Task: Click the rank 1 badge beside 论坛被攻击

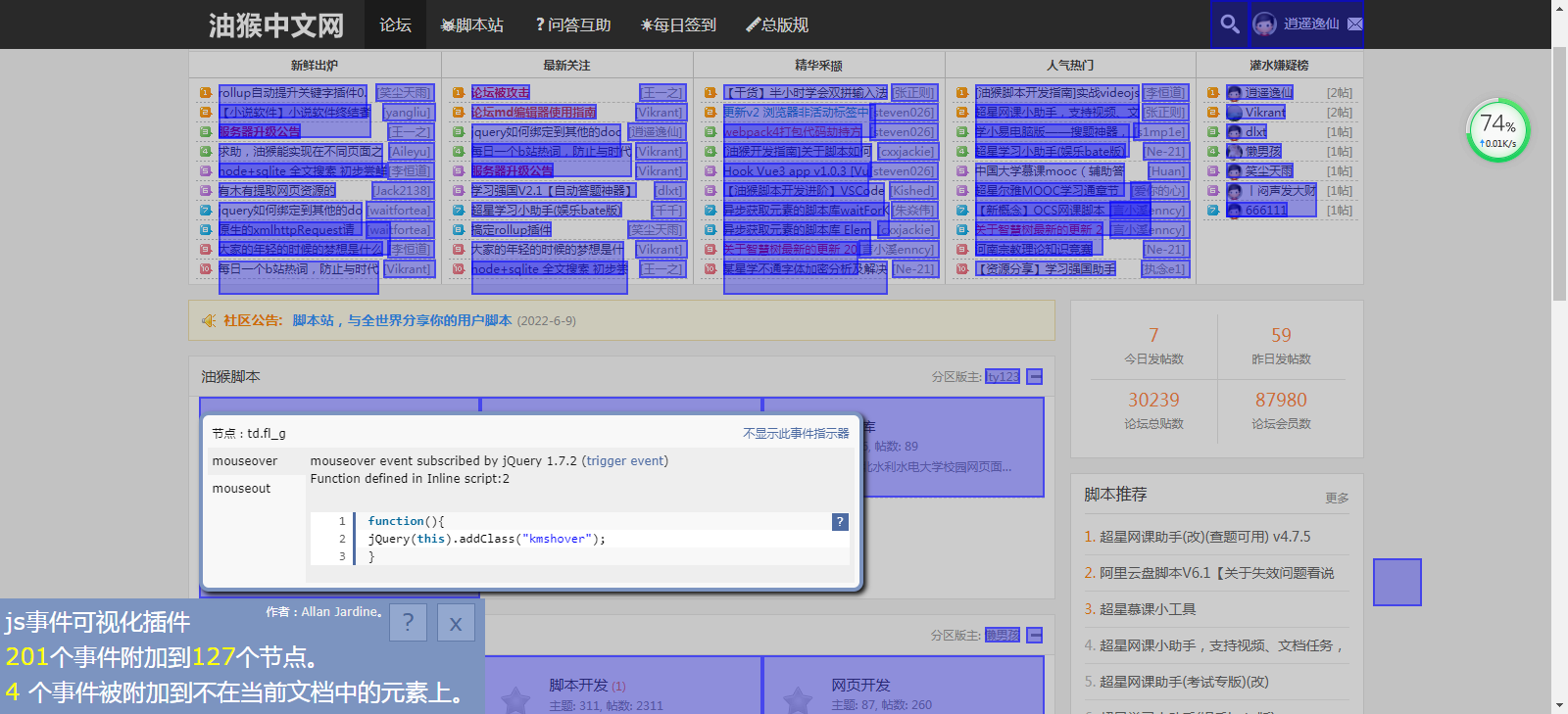Action: point(458,93)
